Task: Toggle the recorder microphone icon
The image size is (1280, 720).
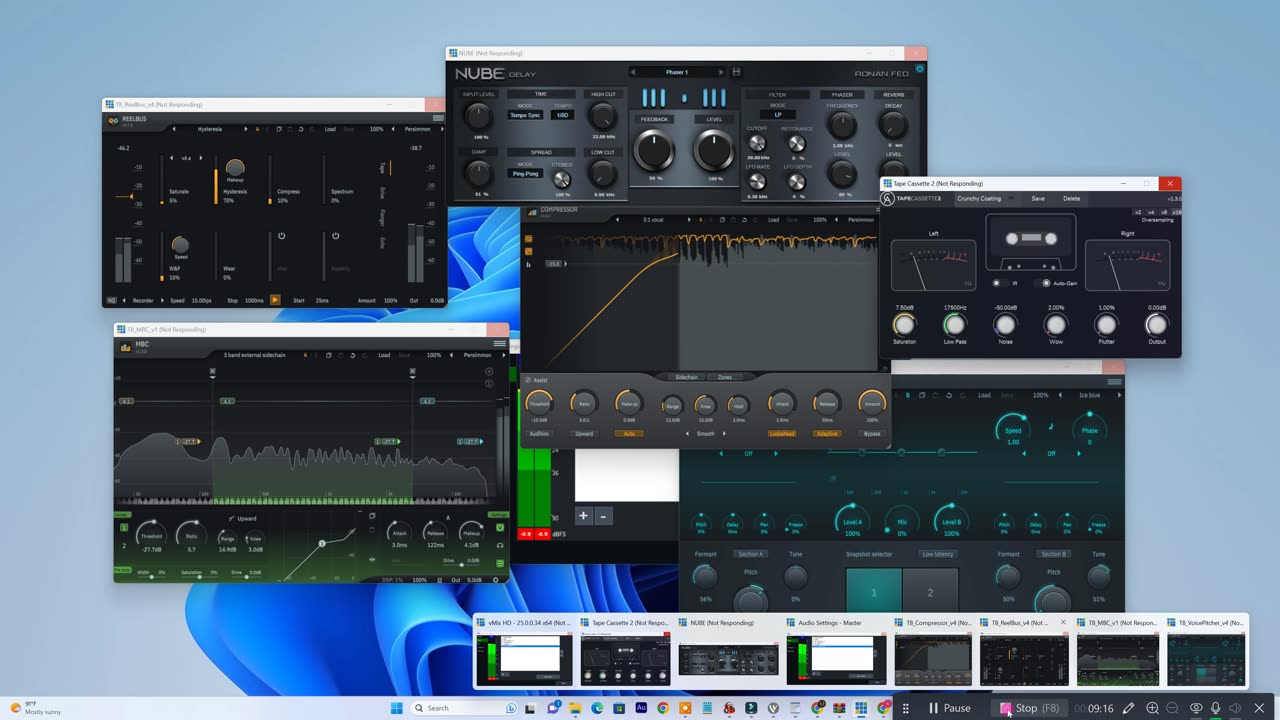Action: click(x=1216, y=708)
